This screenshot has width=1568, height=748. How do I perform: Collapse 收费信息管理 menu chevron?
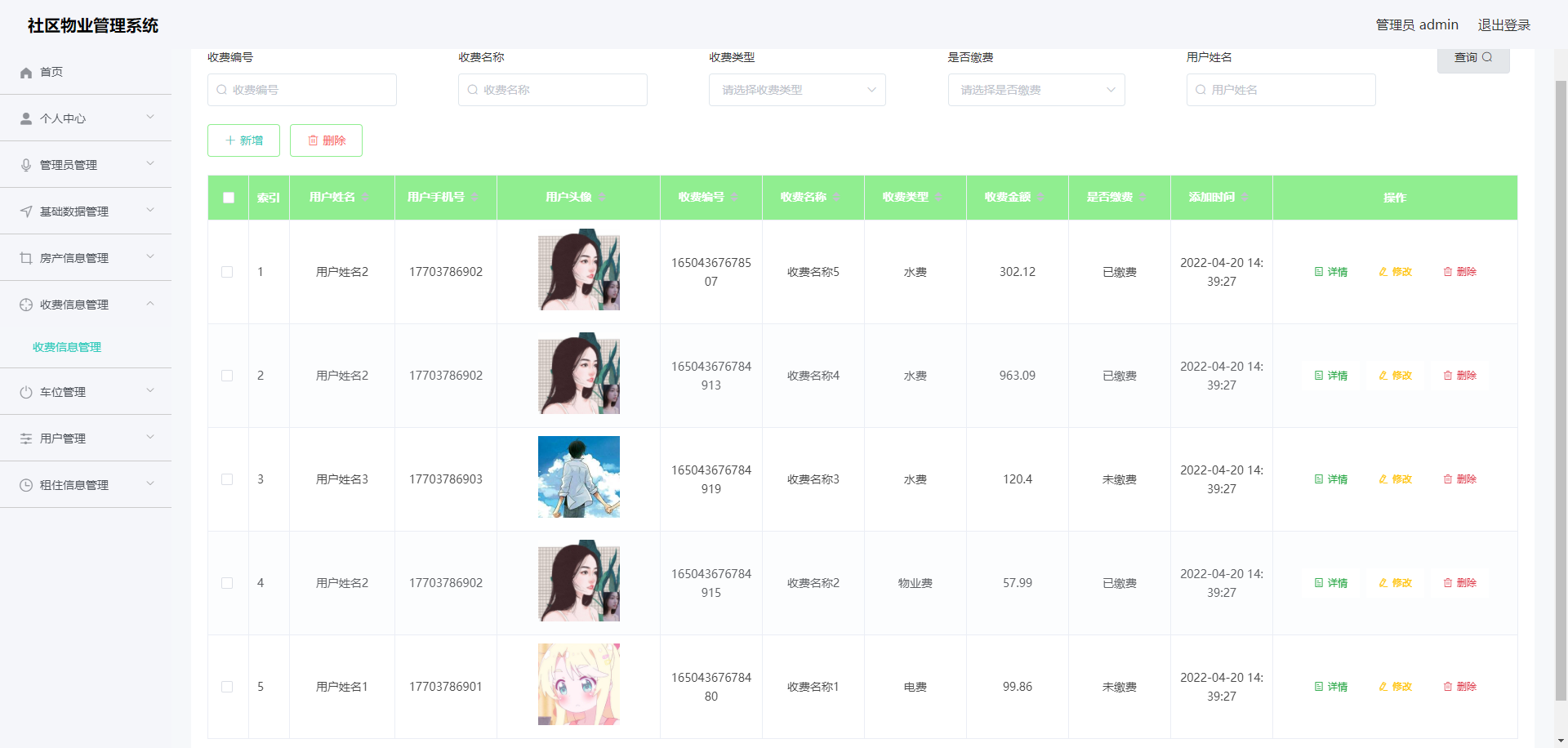point(150,304)
